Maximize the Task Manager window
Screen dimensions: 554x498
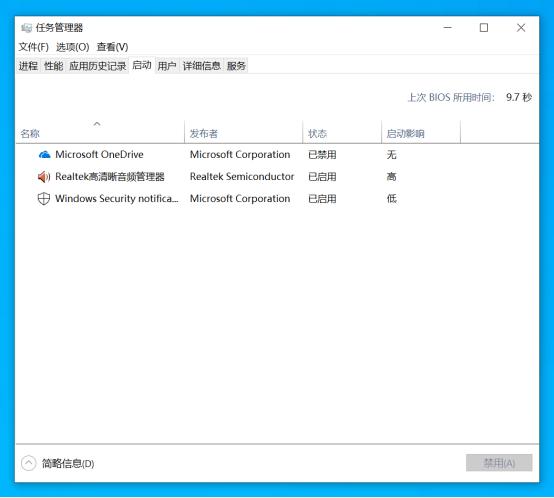point(484,28)
